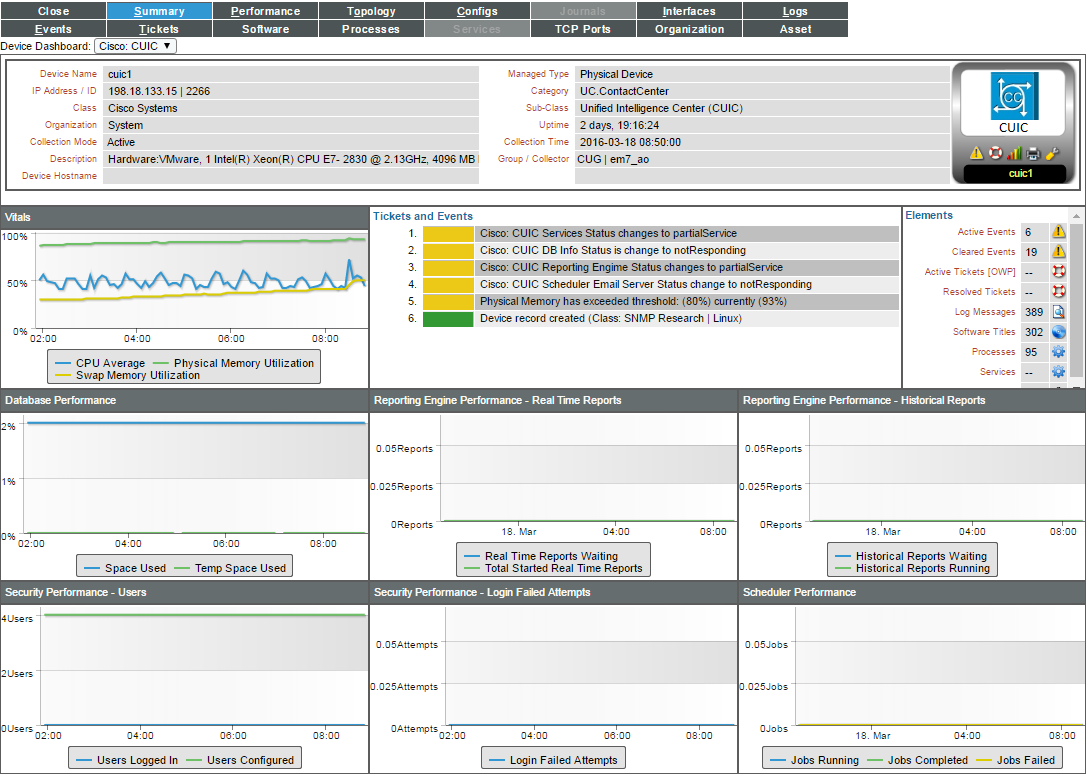Viewport: 1086px width, 775px height.
Task: Toggle CPU Average series in Vitals legend
Action: pyautogui.click(x=100, y=363)
